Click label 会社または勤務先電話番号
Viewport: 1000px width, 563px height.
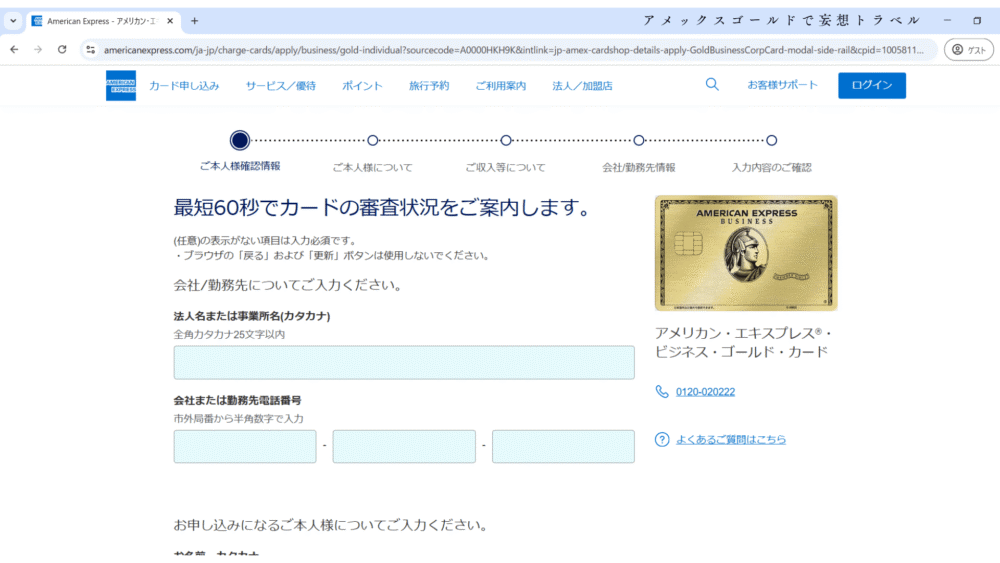coord(237,400)
